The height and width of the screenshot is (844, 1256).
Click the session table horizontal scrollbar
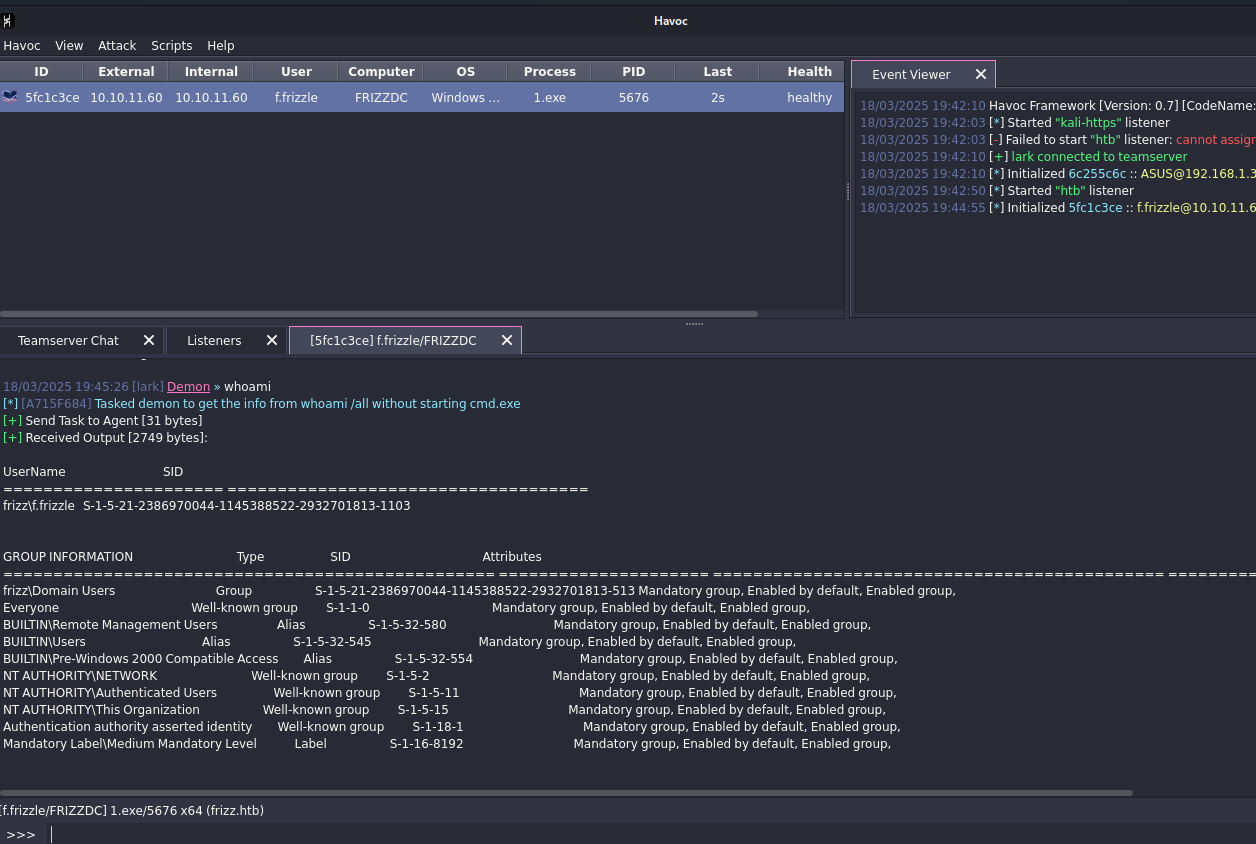click(x=379, y=313)
